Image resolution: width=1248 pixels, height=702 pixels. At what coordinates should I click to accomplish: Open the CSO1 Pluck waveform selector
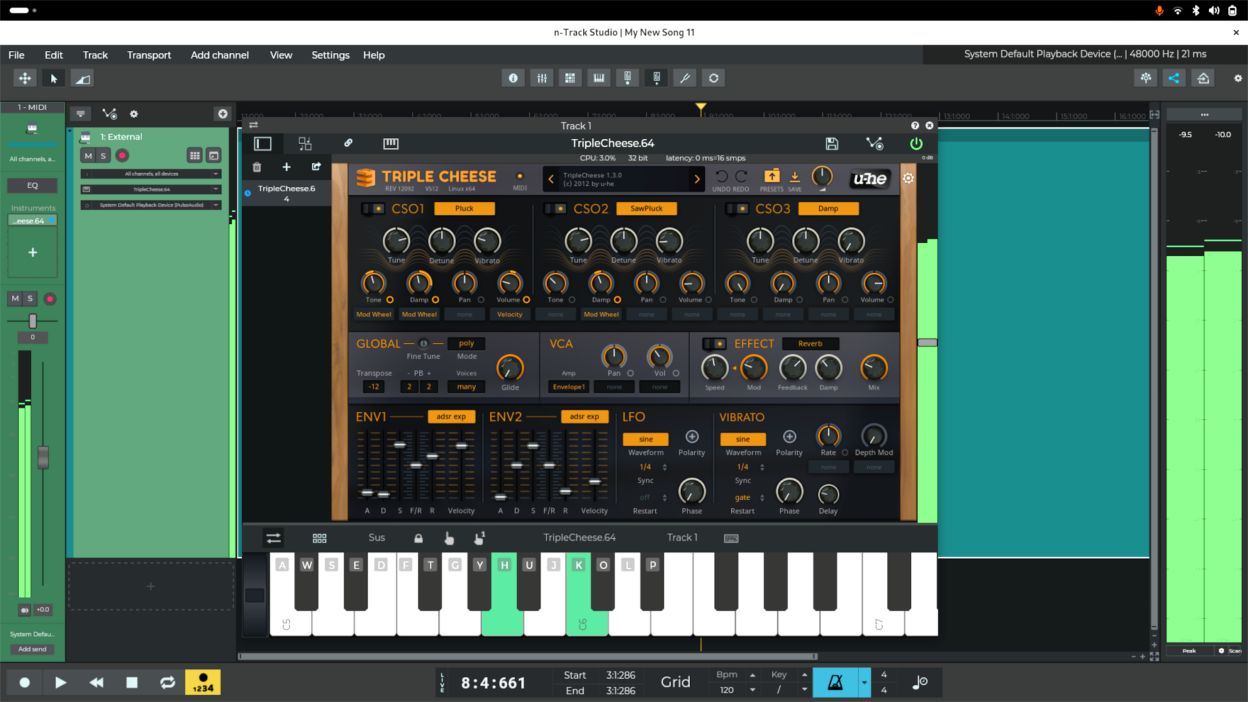(464, 209)
